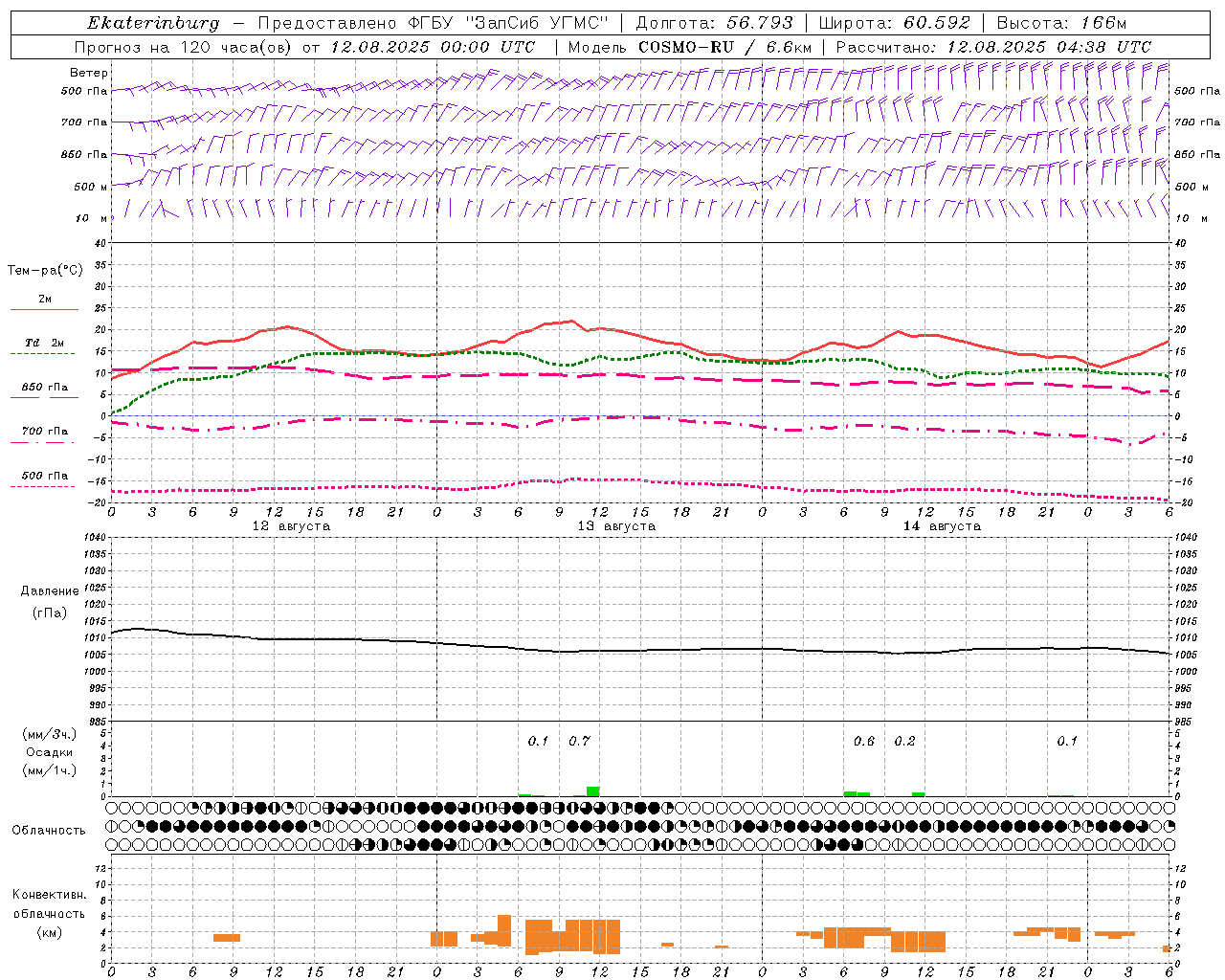This screenshot has height=980, width=1225.
Task: Click the 'Ветер' wind section label
Action: [x=88, y=73]
